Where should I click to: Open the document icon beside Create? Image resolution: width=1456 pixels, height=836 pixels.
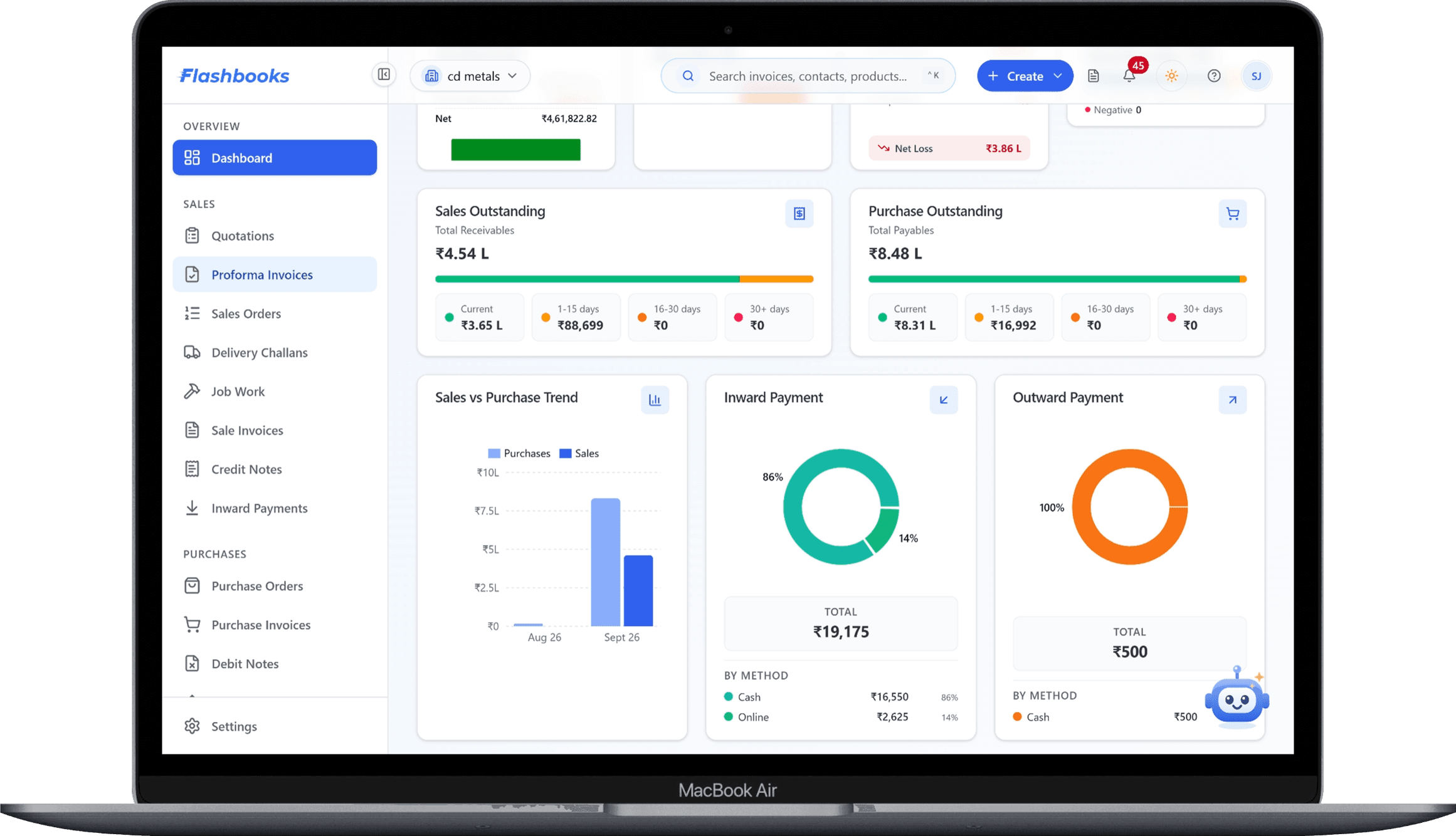coord(1094,76)
